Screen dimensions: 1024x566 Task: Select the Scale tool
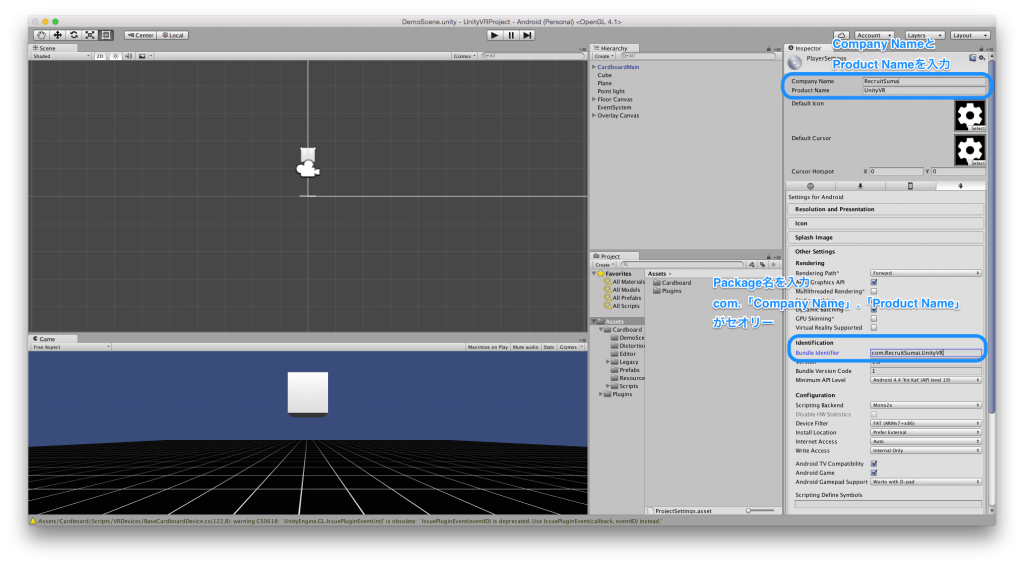[x=90, y=35]
